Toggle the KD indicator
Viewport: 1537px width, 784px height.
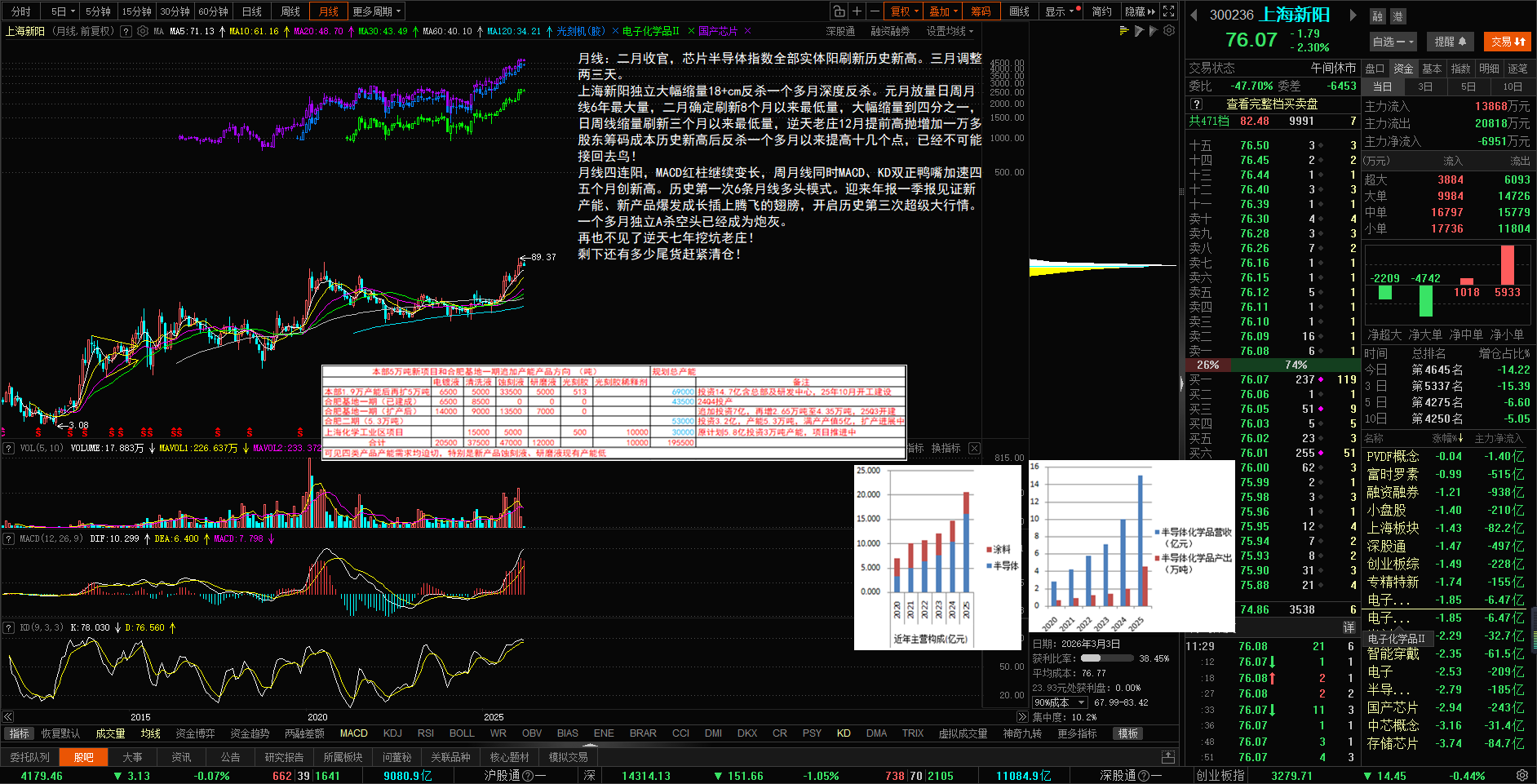[844, 733]
